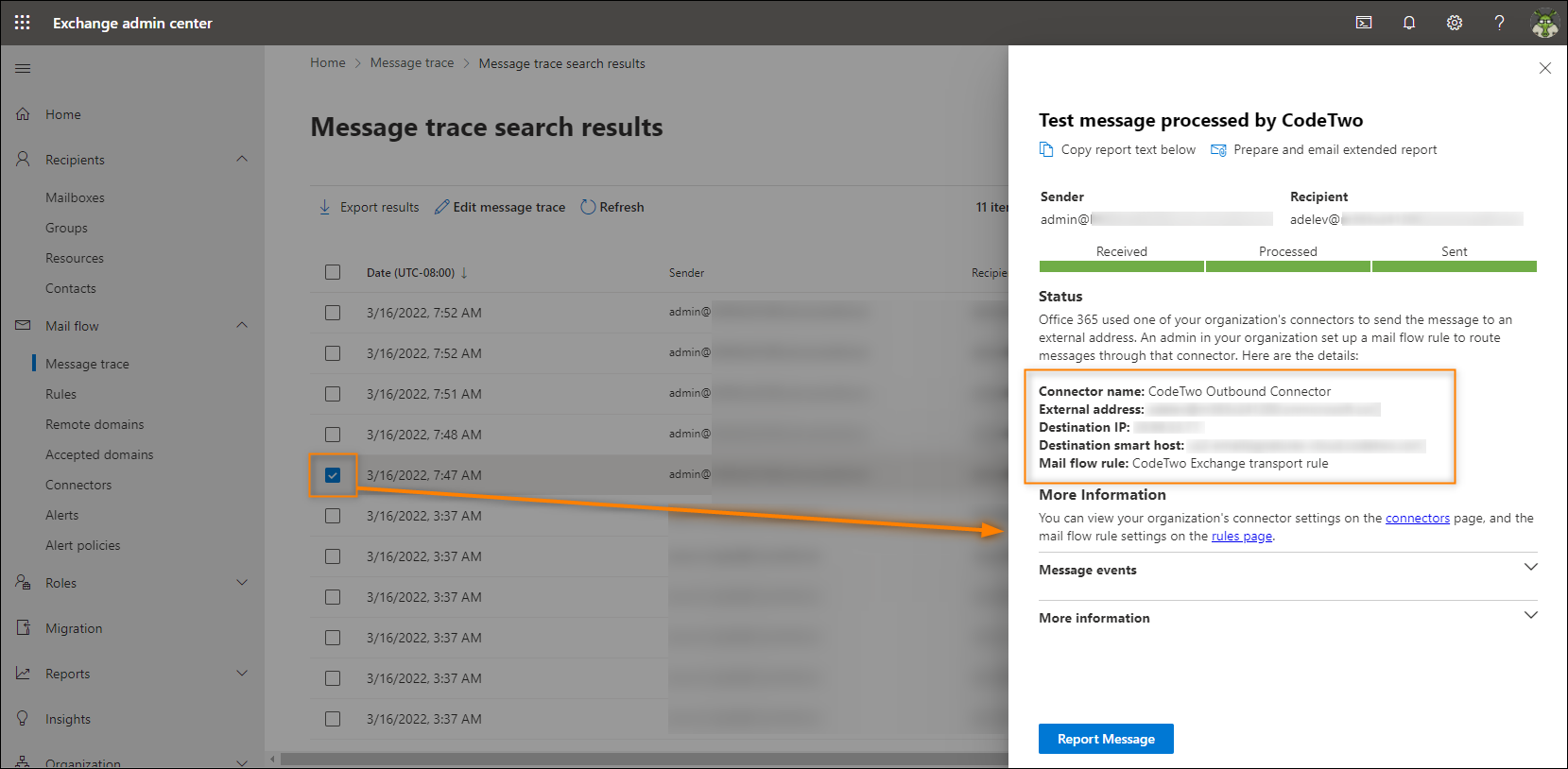Click the Home house icon in sidebar
This screenshot has width=1568, height=769.
click(23, 114)
